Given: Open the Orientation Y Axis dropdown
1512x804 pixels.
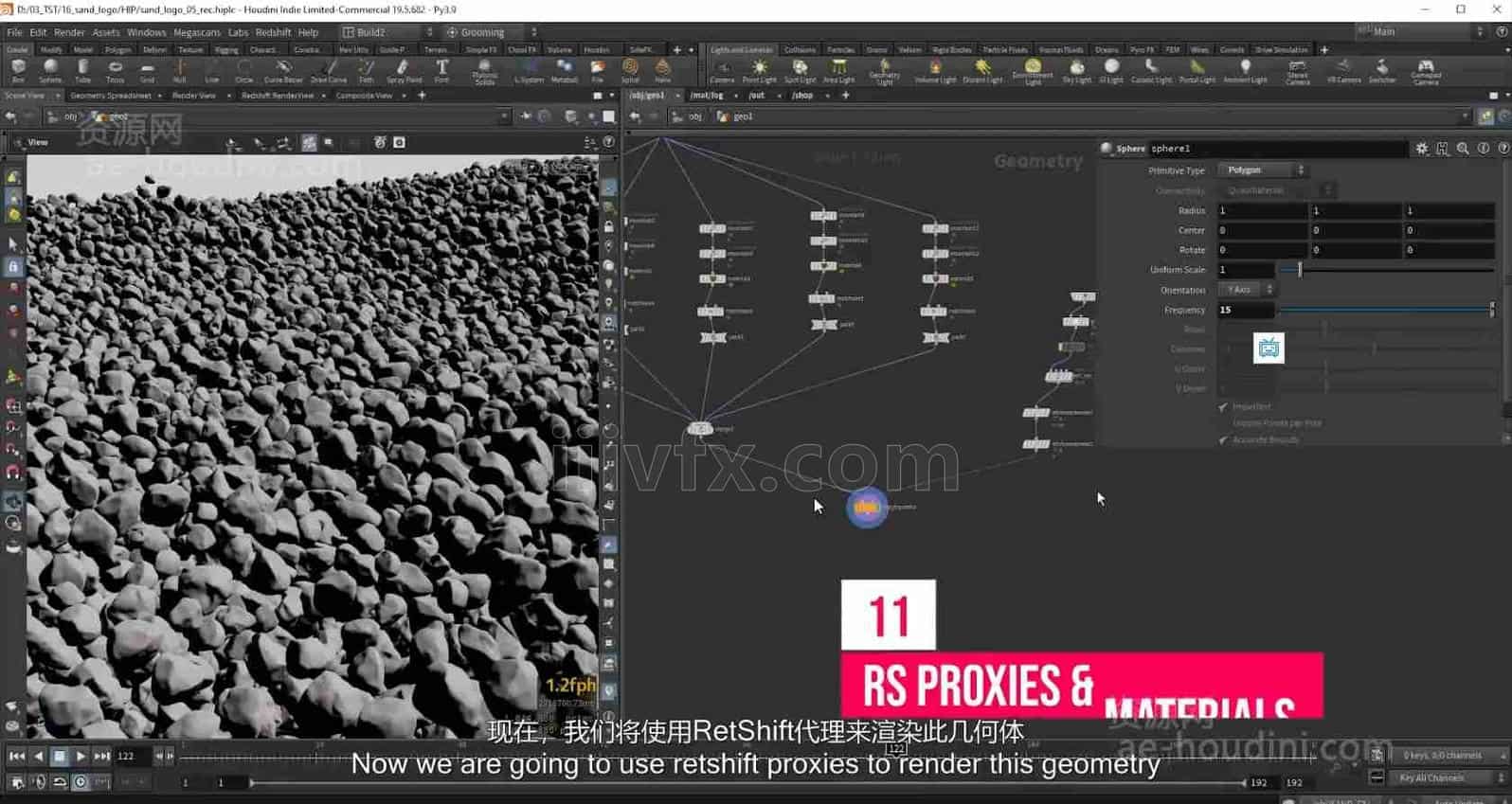Looking at the screenshot, I should (1247, 290).
